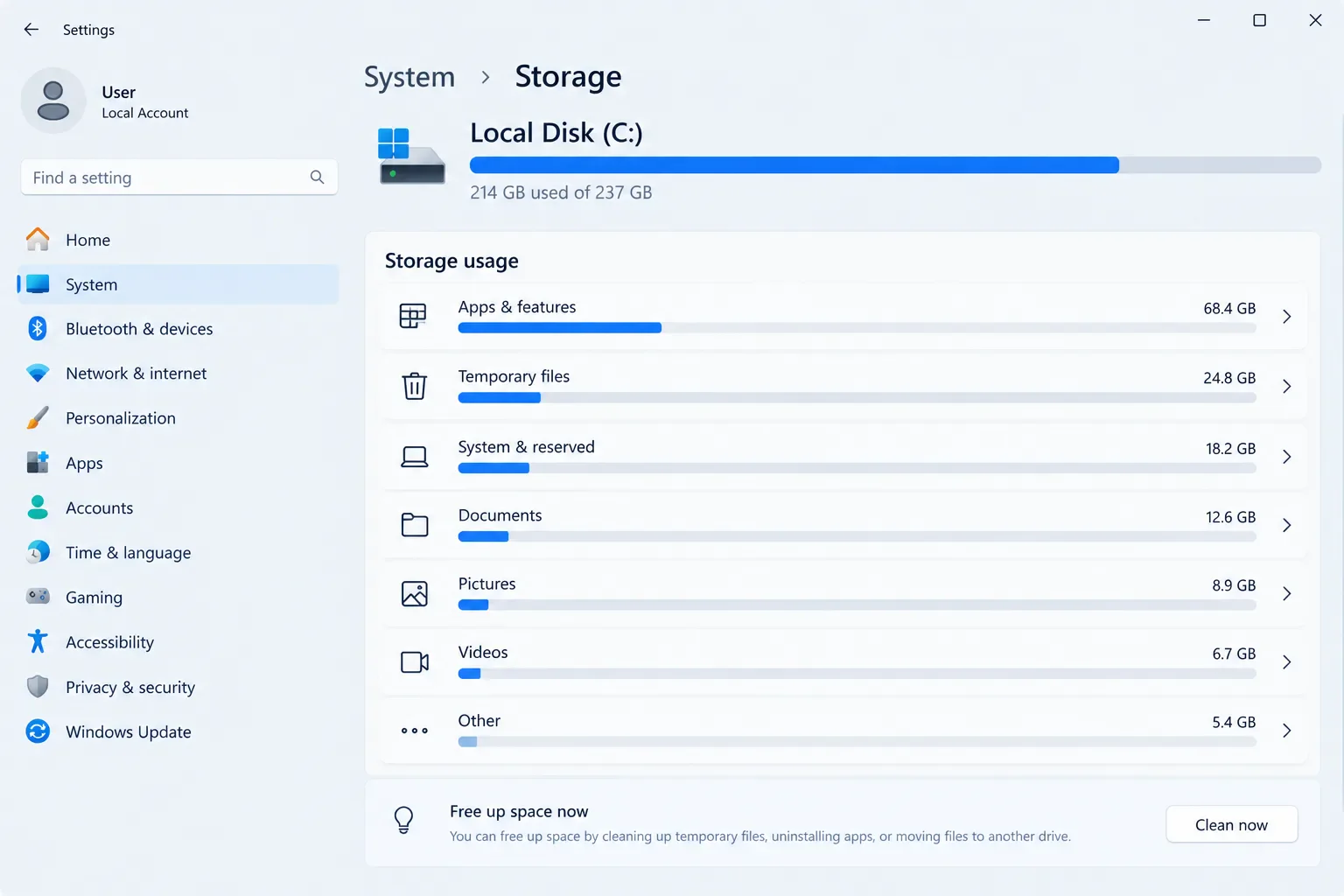The height and width of the screenshot is (896, 1344).
Task: Expand the Videos row chevron
Action: pos(1286,662)
